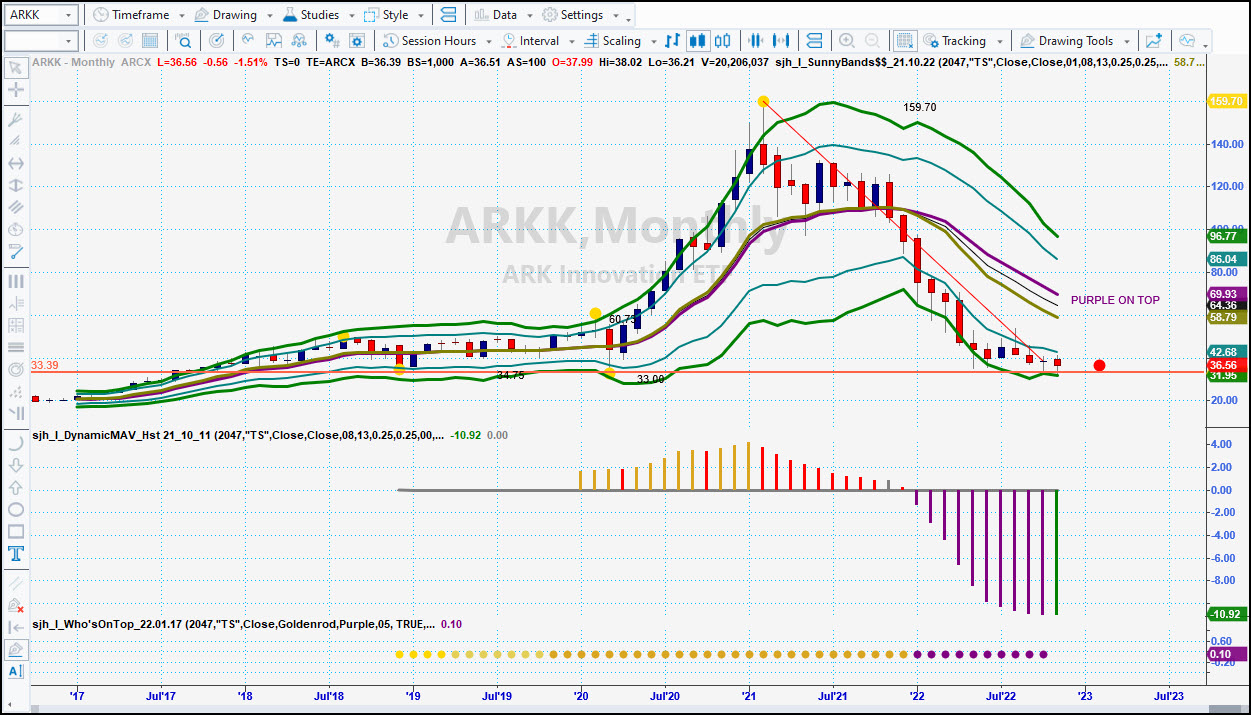Image resolution: width=1251 pixels, height=715 pixels.
Task: Click the zoom in magnifier
Action: tap(847, 41)
